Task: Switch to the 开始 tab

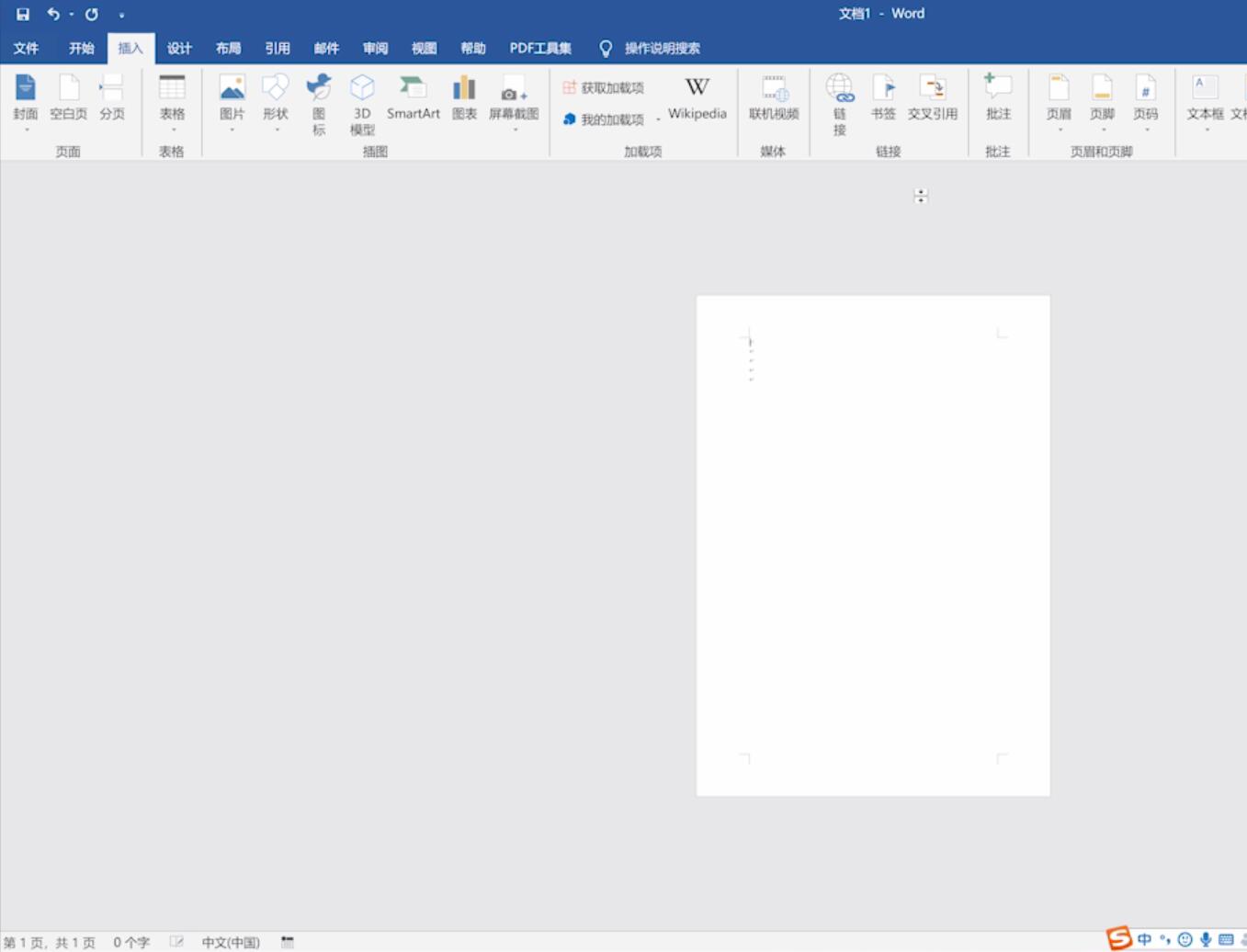Action: 82,48
